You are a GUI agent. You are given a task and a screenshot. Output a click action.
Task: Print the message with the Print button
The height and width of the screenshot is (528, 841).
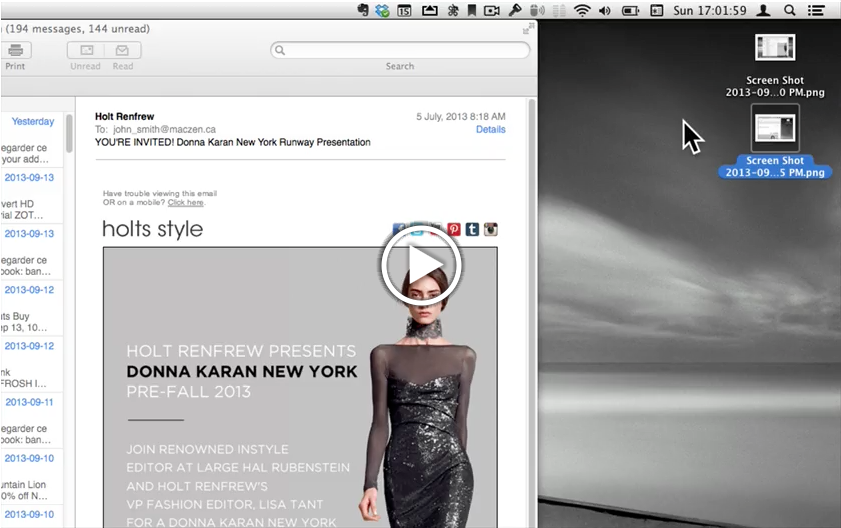point(16,50)
